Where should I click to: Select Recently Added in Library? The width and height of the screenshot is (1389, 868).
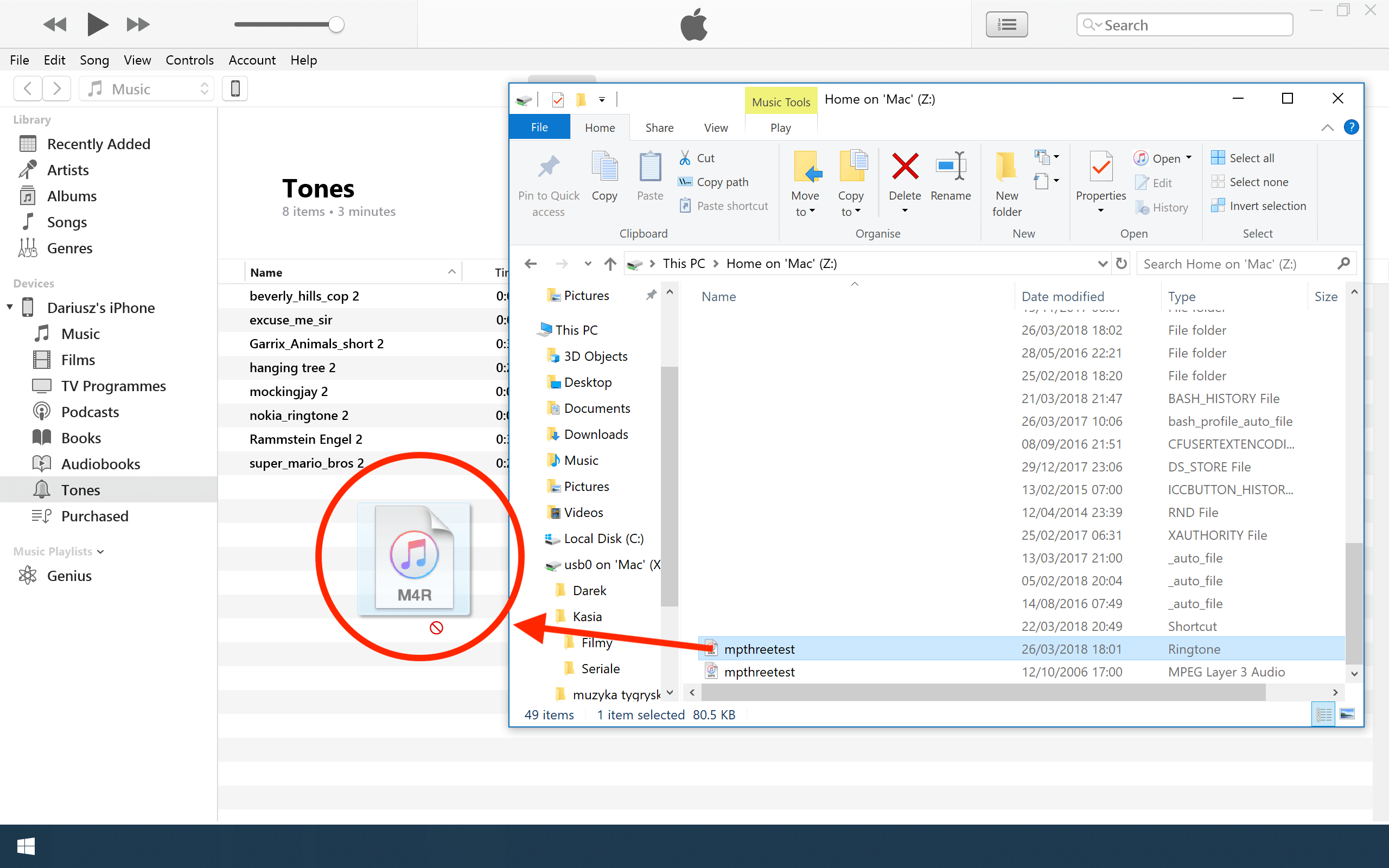point(98,144)
